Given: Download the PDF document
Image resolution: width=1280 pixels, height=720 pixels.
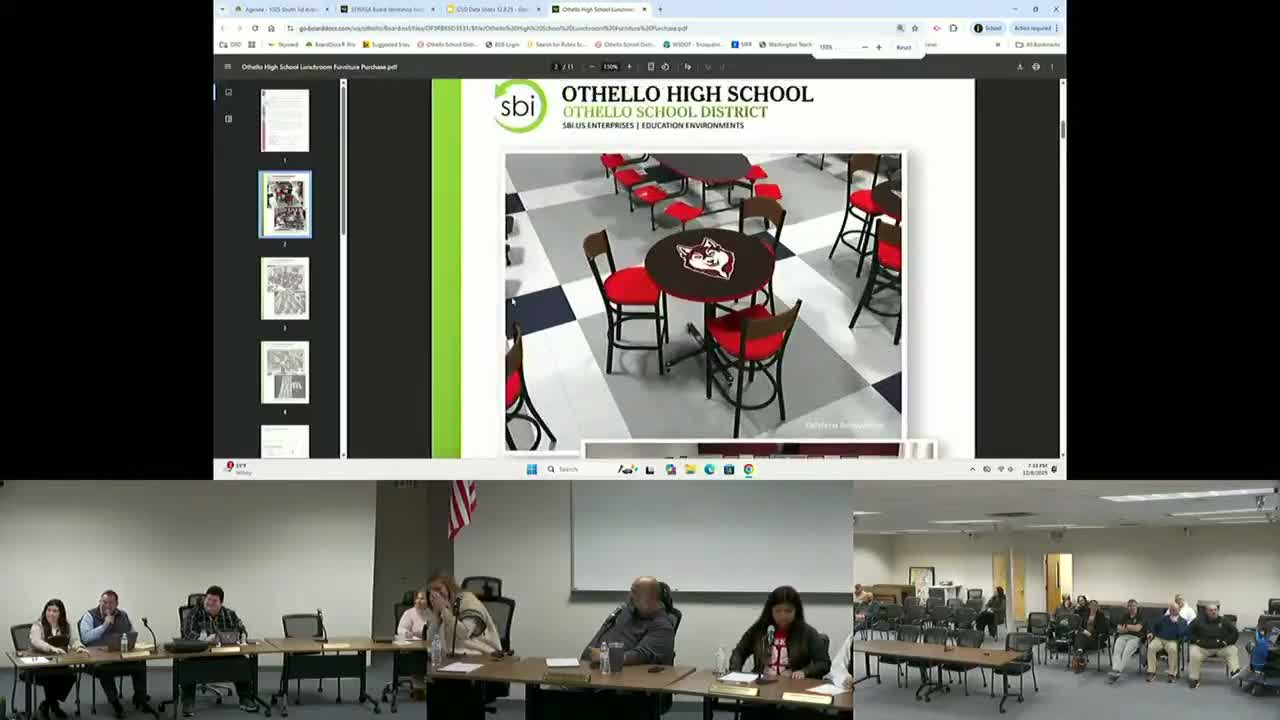Looking at the screenshot, I should 1020,67.
